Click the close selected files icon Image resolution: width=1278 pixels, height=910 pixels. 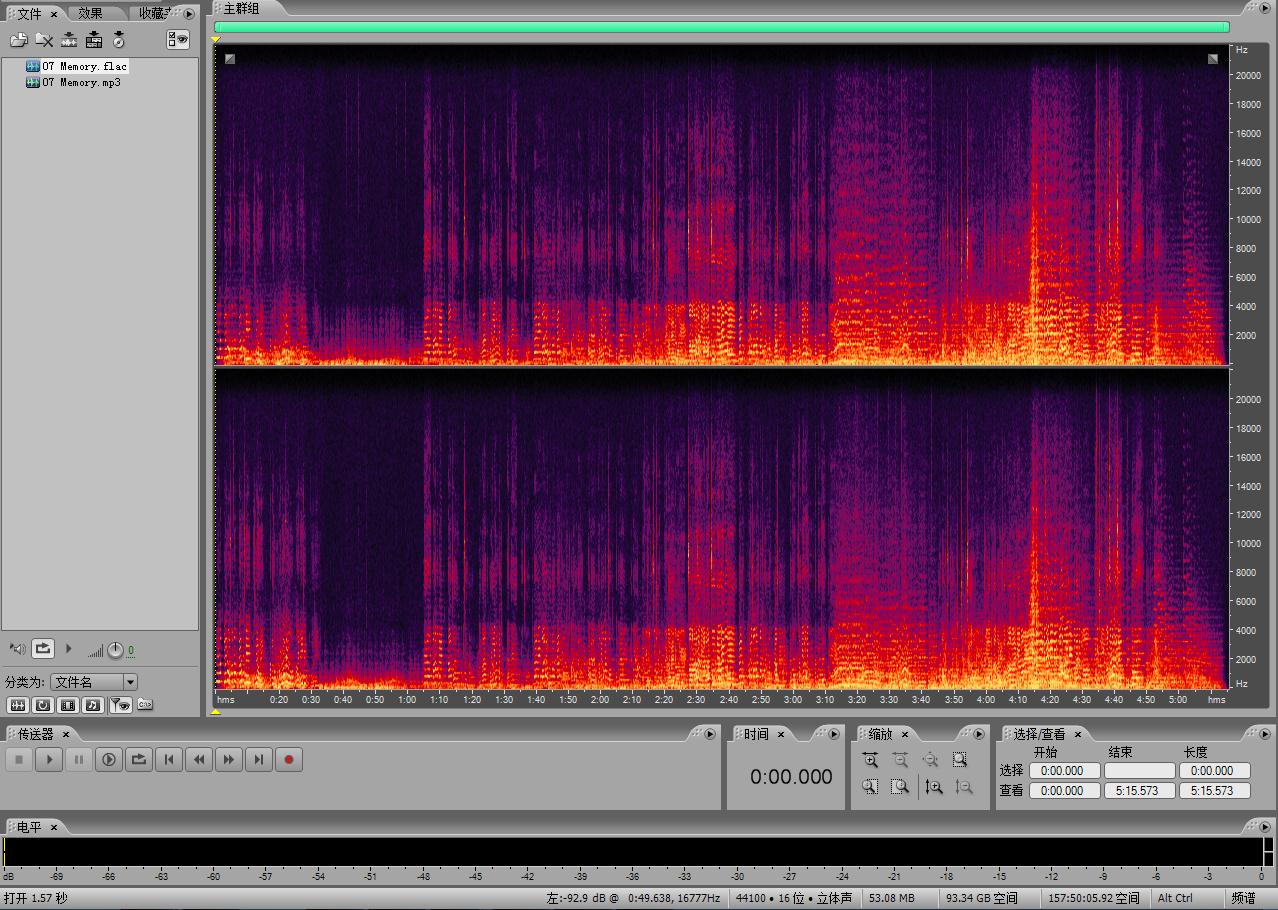[44, 40]
